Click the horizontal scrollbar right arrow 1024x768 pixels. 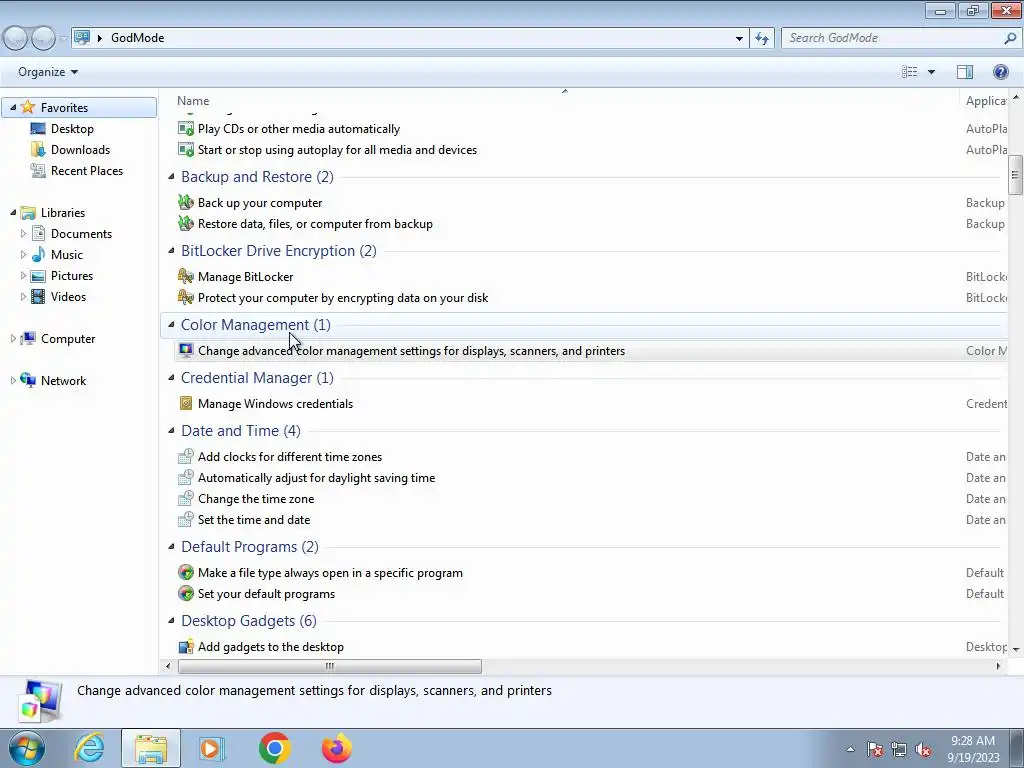click(x=998, y=666)
